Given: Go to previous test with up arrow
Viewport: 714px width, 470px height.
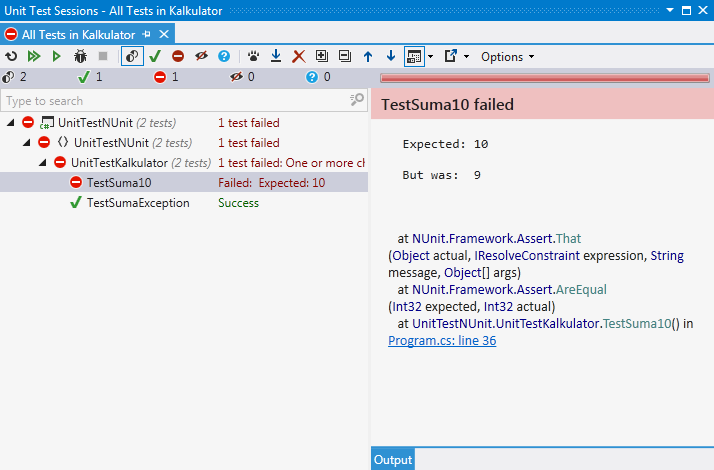Looking at the screenshot, I should point(368,57).
